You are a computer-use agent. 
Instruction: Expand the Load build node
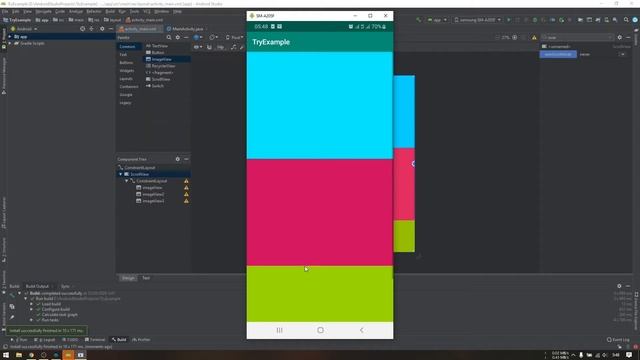(x=31, y=304)
